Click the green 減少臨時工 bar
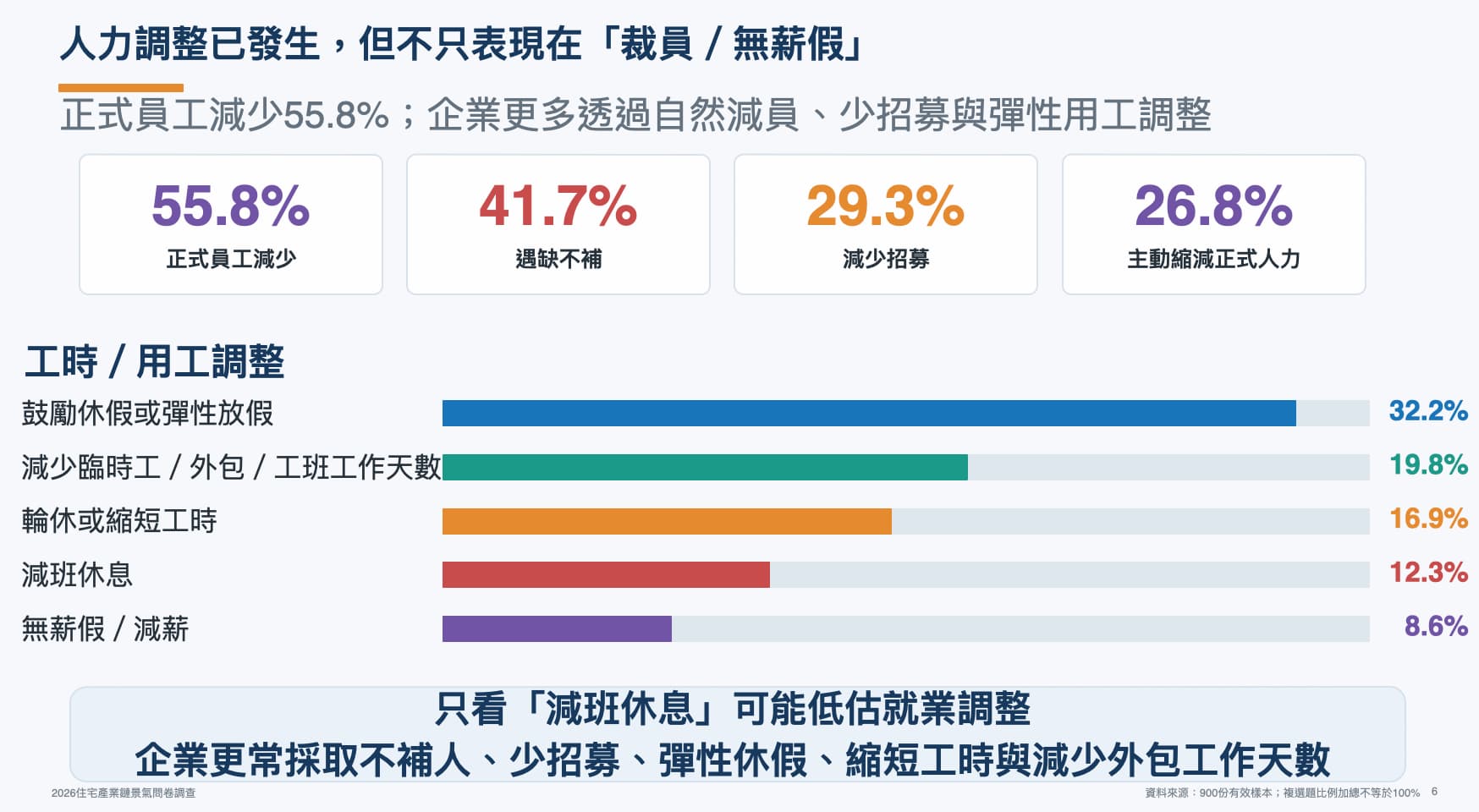1479x812 pixels. (705, 467)
